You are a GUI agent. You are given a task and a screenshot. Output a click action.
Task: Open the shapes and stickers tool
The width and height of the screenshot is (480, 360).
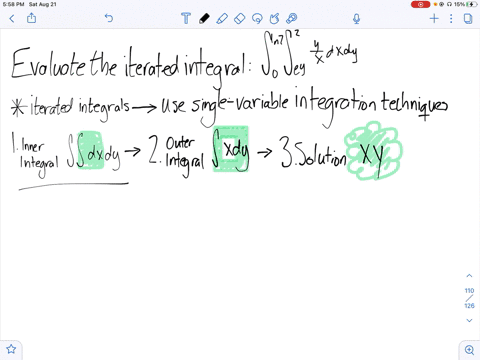(274, 18)
